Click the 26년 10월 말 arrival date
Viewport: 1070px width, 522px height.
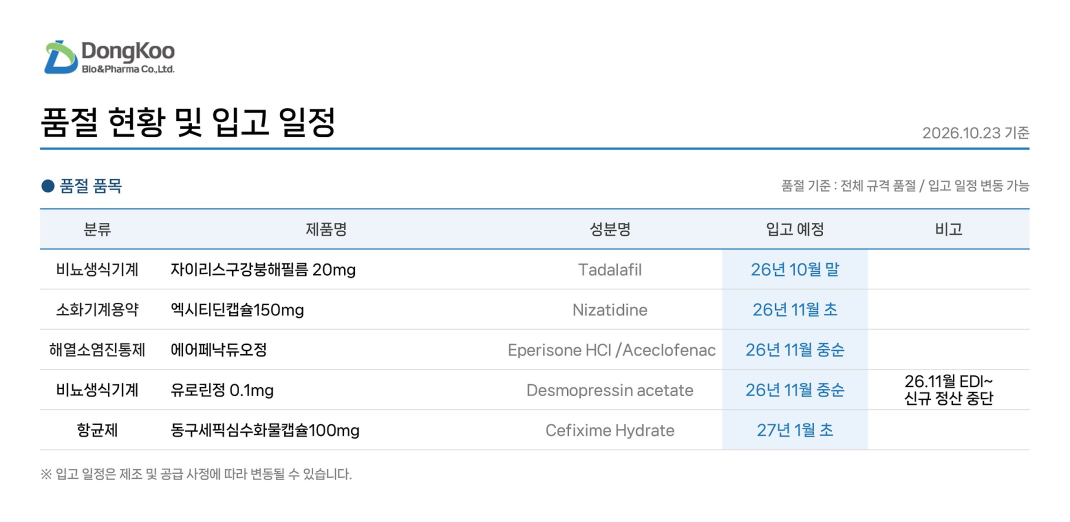tap(794, 270)
